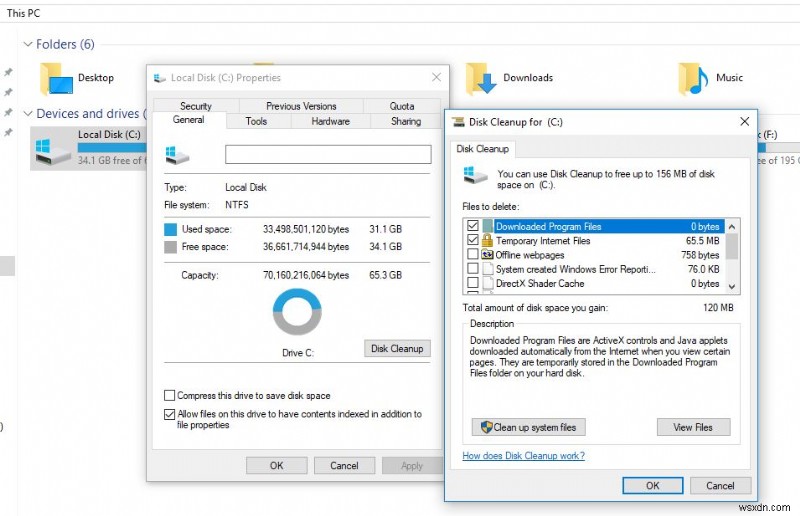Click the 36,661,714,944 bytes free space value
The height and width of the screenshot is (516, 800).
point(306,247)
